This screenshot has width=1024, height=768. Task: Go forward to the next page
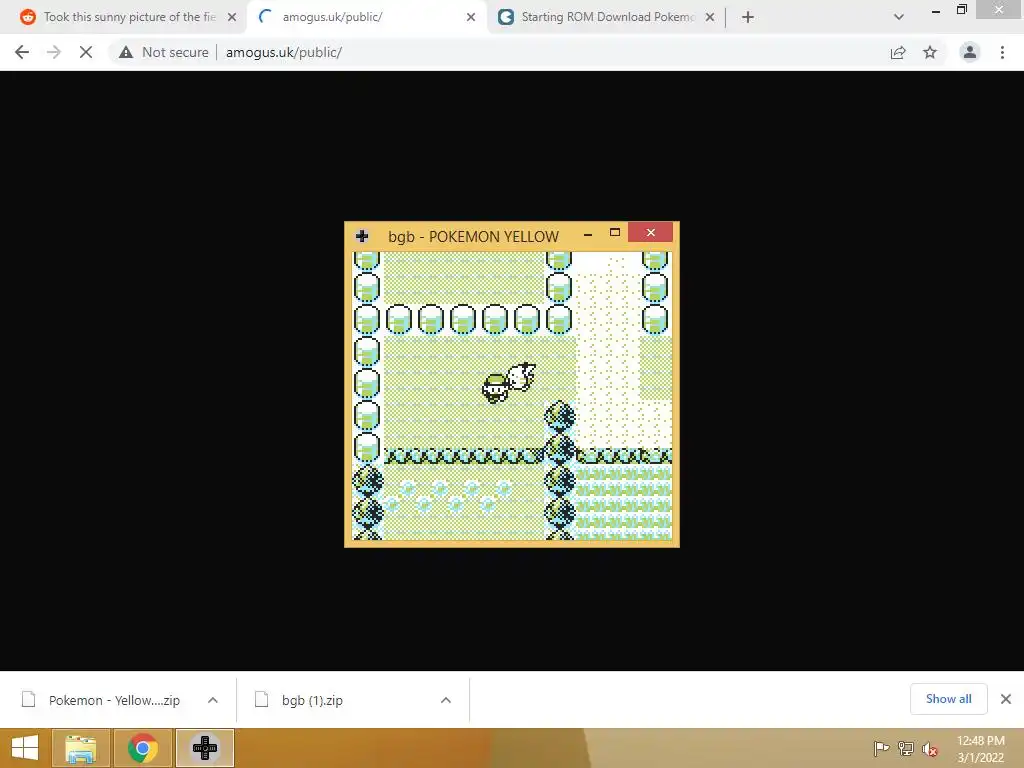(54, 52)
